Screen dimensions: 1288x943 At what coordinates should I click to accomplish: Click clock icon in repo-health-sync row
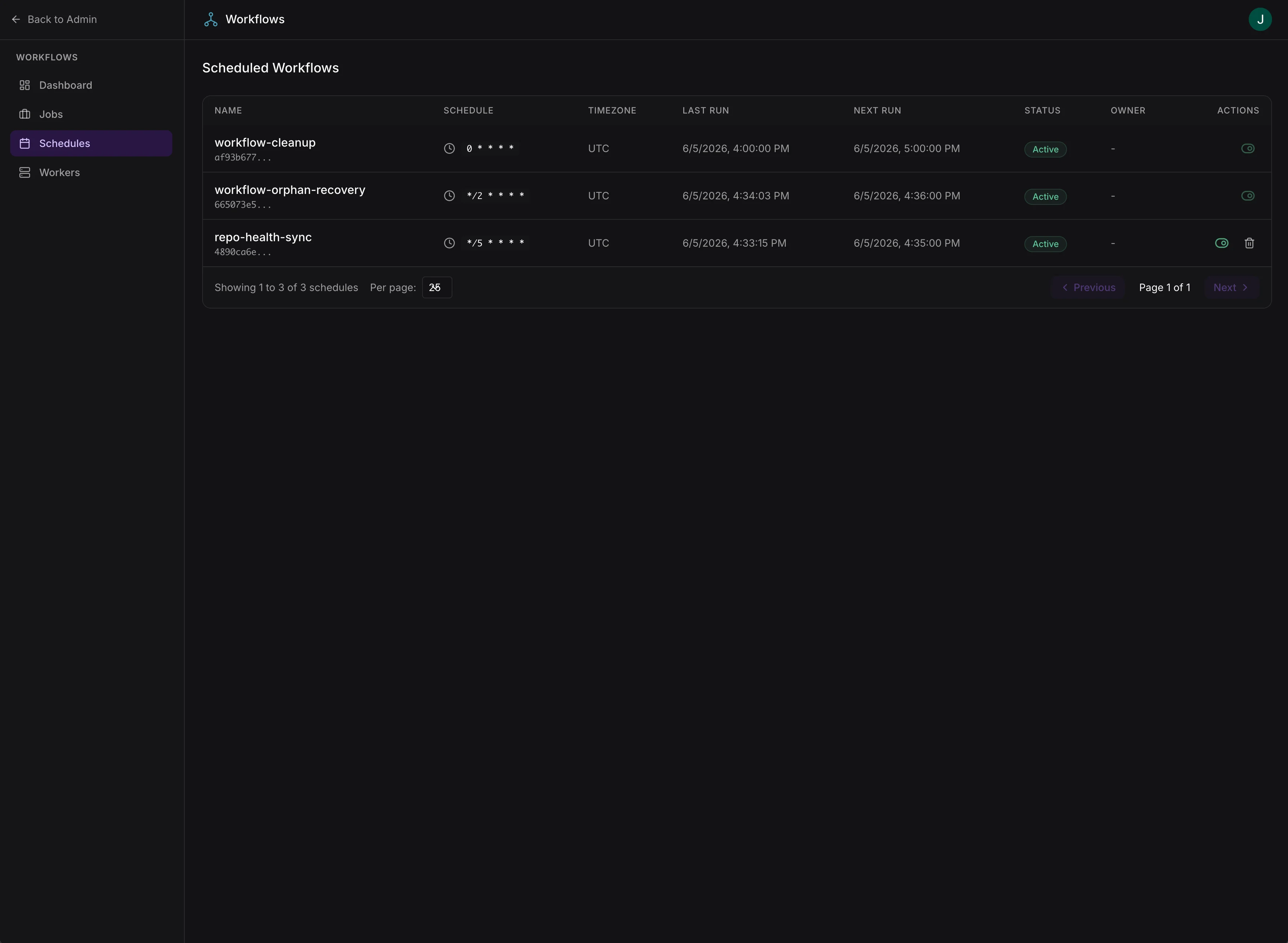(x=449, y=243)
